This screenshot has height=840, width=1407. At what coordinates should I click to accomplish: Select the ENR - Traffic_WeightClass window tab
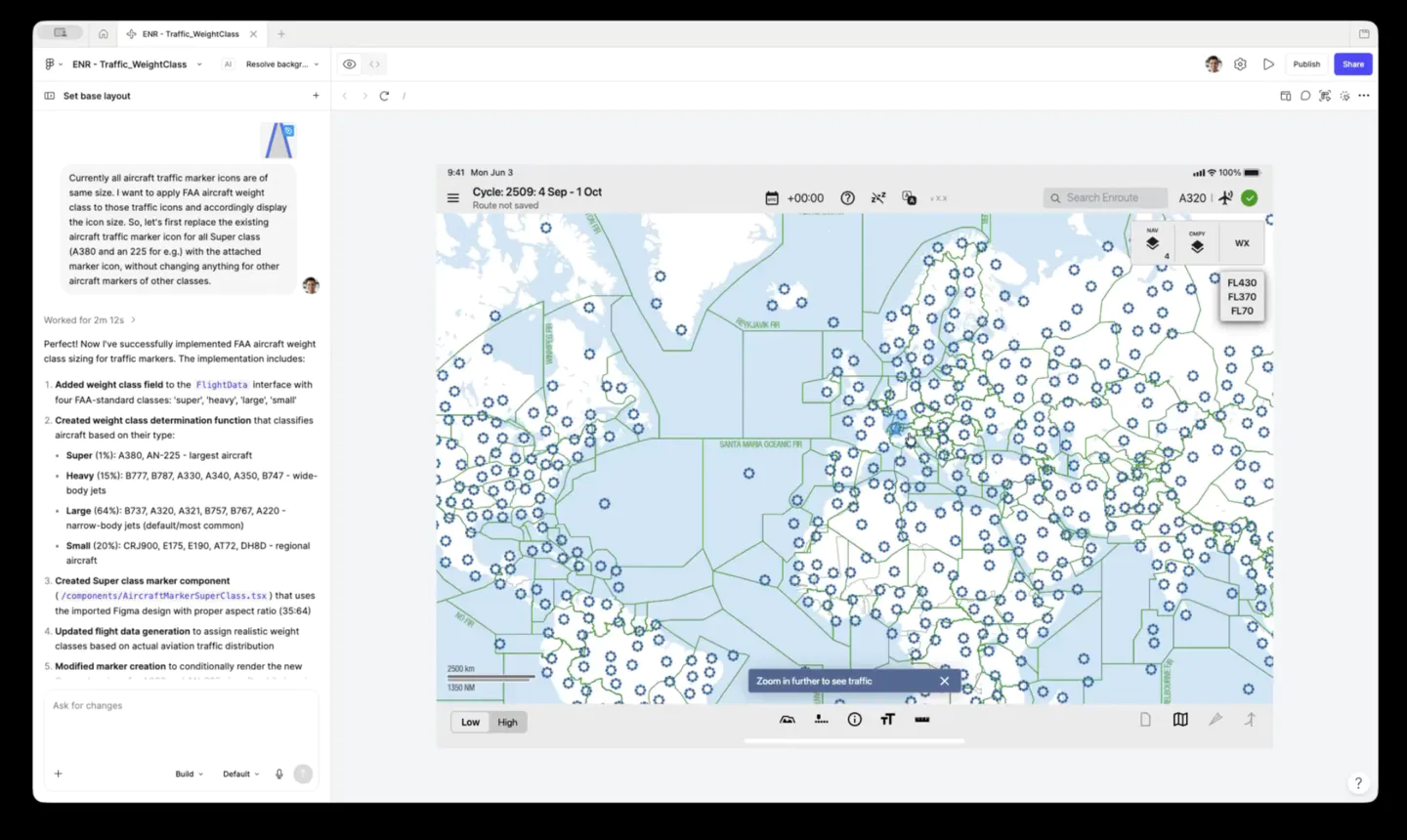pos(192,34)
